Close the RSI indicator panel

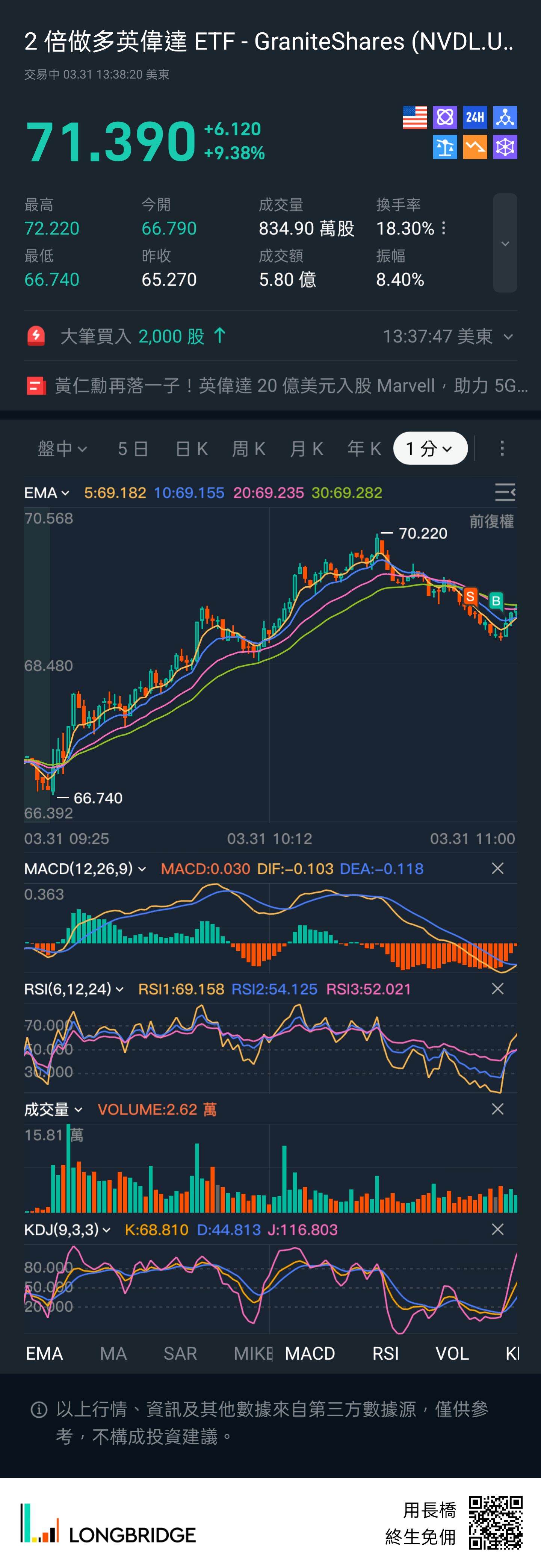pyautogui.click(x=497, y=989)
